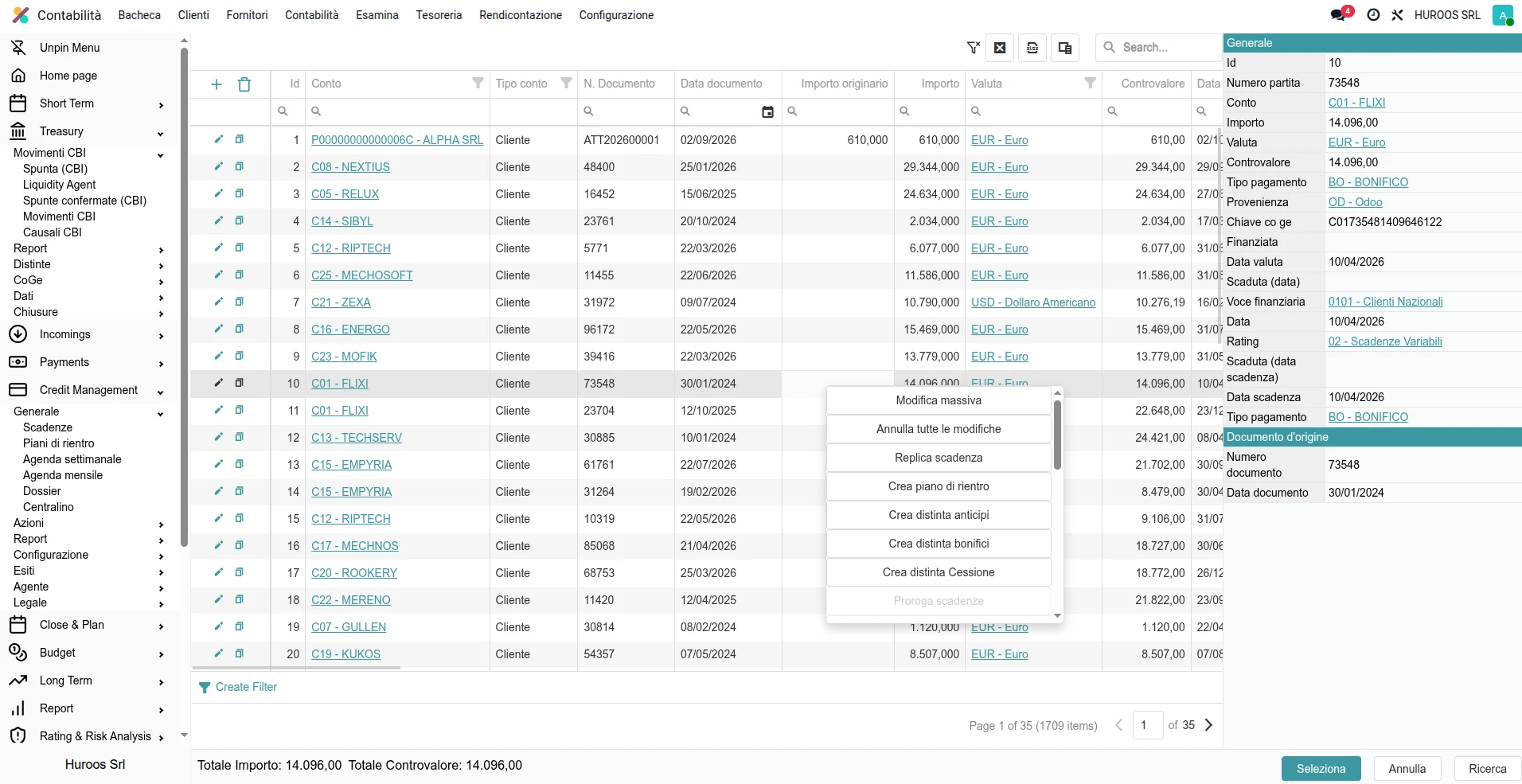This screenshot has width=1522, height=784.
Task: Click the plus icon to add row
Action: point(217,84)
